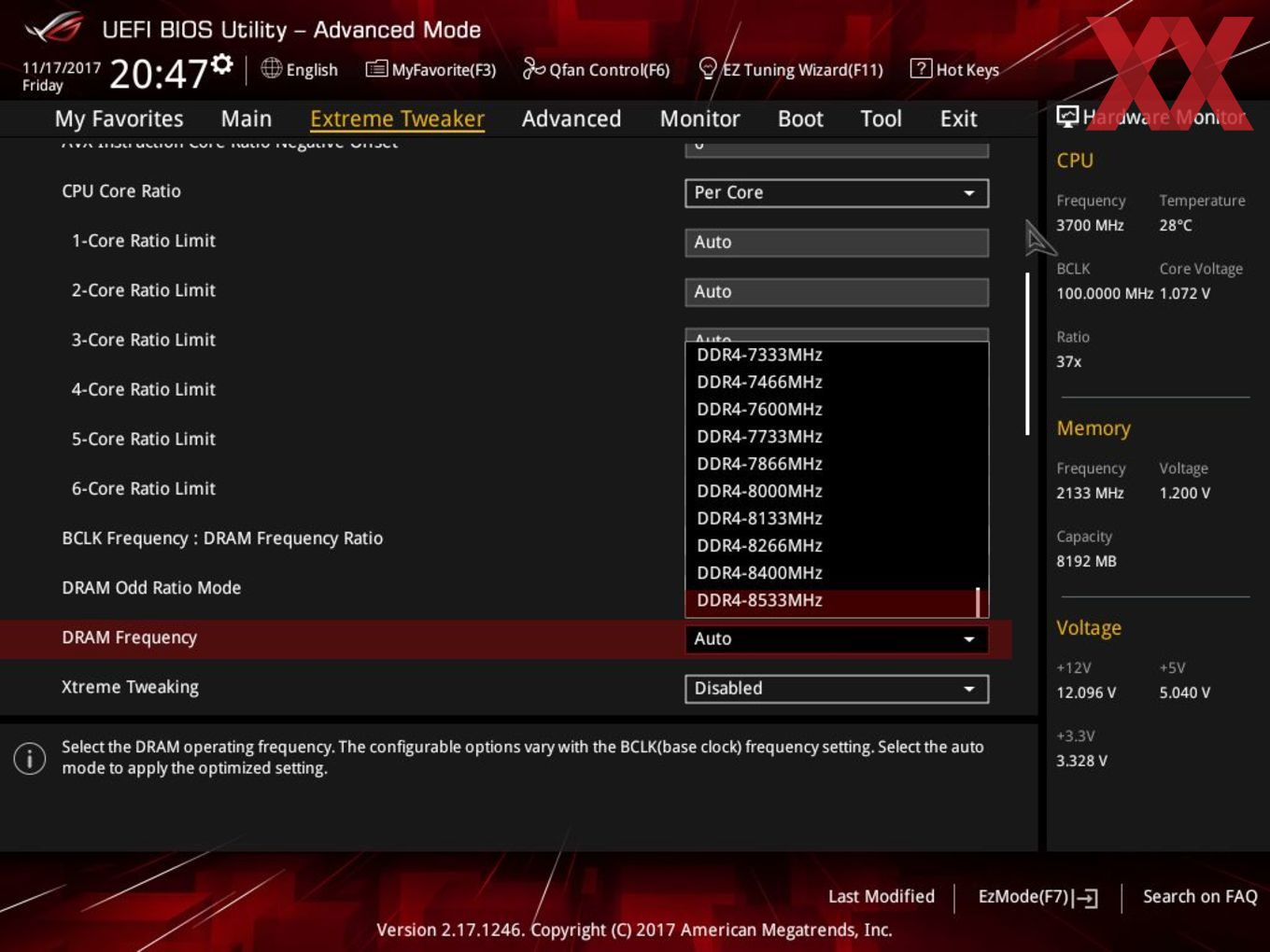This screenshot has height=952, width=1270.
Task: Click the Hardware Monitor screen icon
Action: [x=1067, y=117]
